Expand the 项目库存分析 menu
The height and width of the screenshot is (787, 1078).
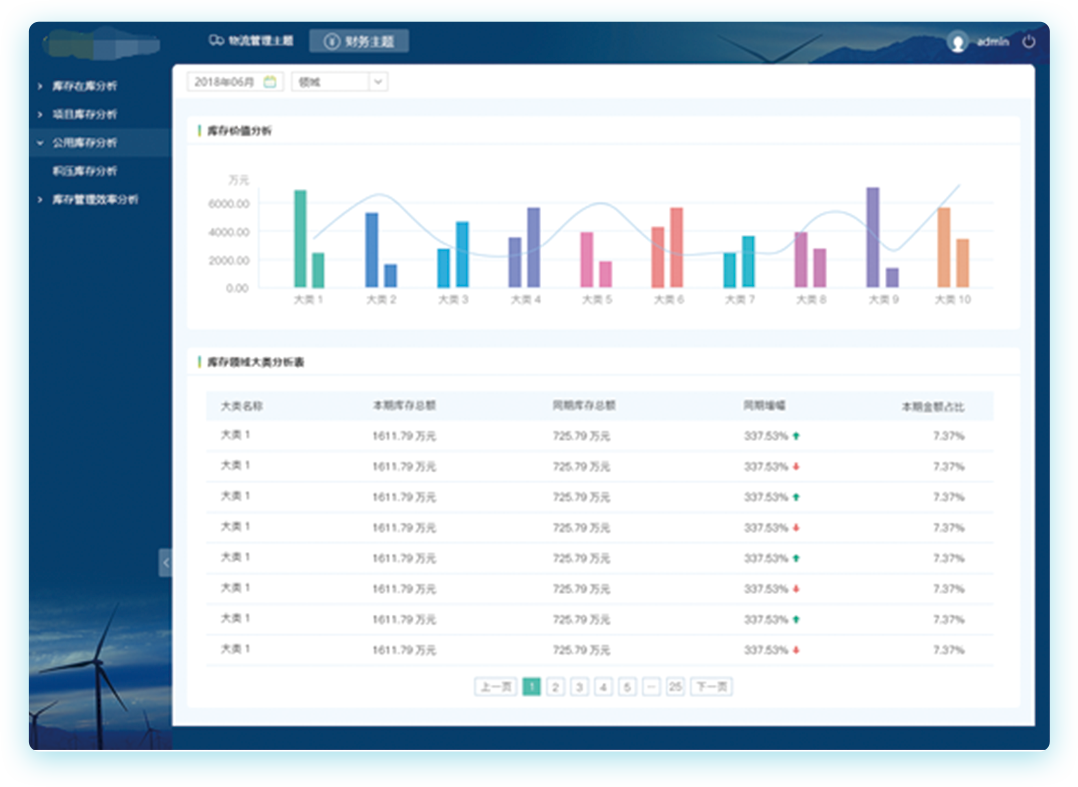(84, 114)
